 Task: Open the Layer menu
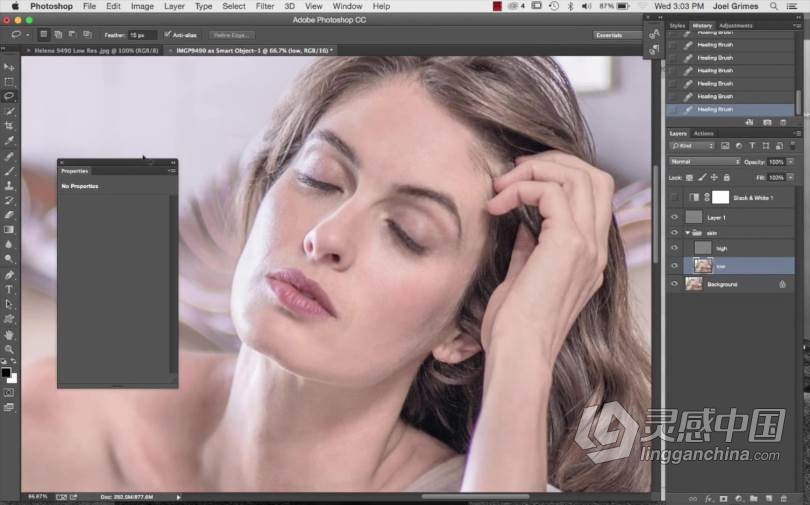coord(174,6)
